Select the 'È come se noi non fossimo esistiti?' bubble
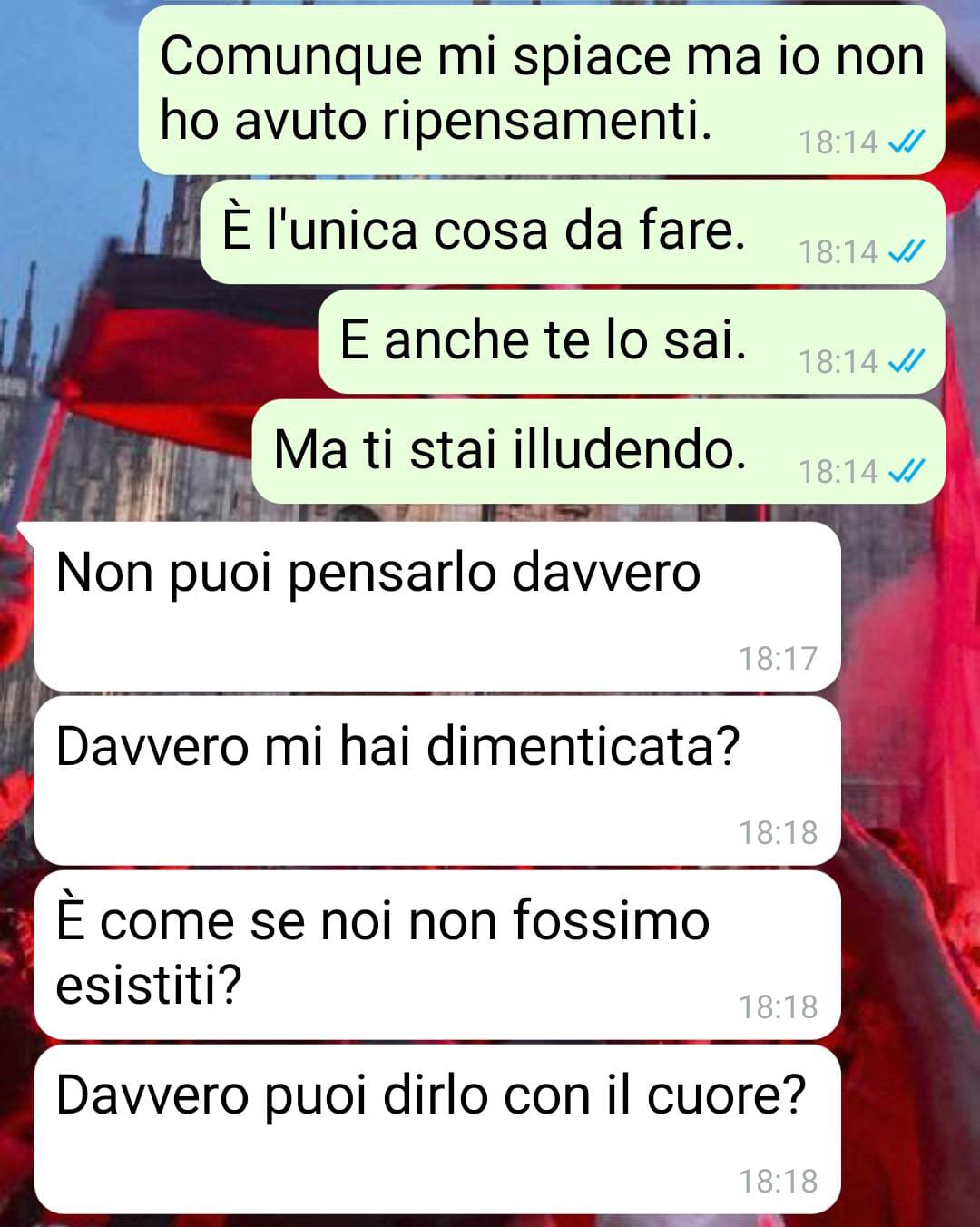This screenshot has height=1227, width=980. point(437,955)
